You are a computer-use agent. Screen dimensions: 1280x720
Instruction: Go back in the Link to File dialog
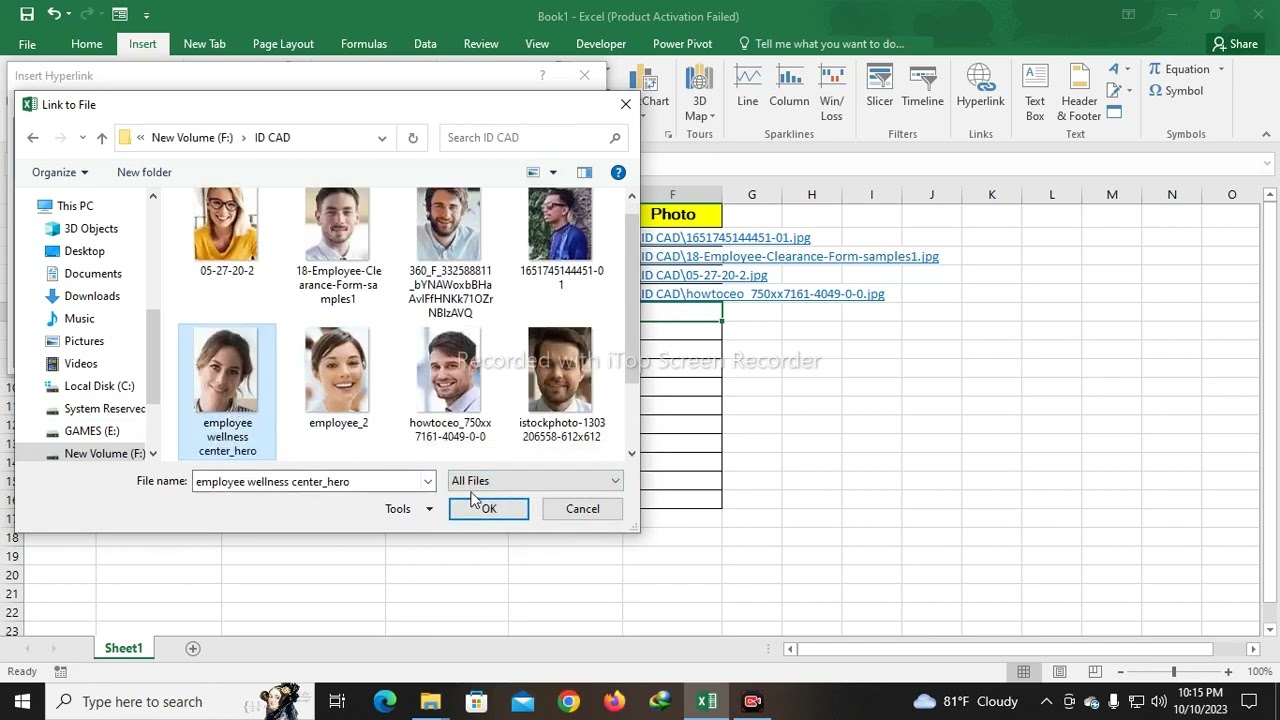pyautogui.click(x=33, y=138)
